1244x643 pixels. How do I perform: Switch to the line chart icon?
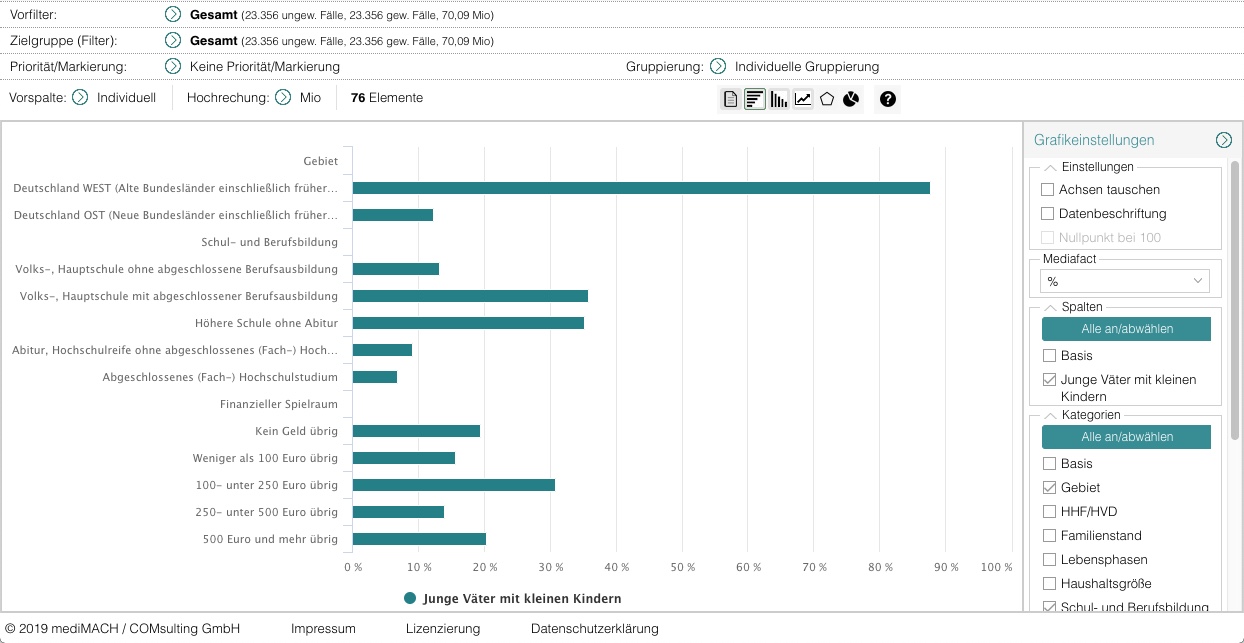point(803,99)
